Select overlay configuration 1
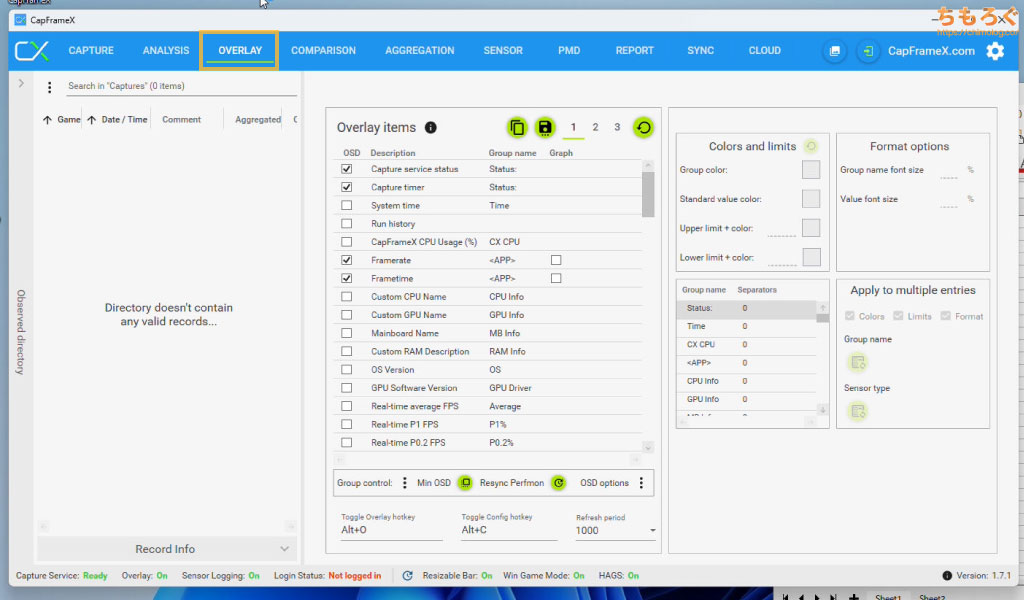The width and height of the screenshot is (1024, 600). pyautogui.click(x=573, y=127)
